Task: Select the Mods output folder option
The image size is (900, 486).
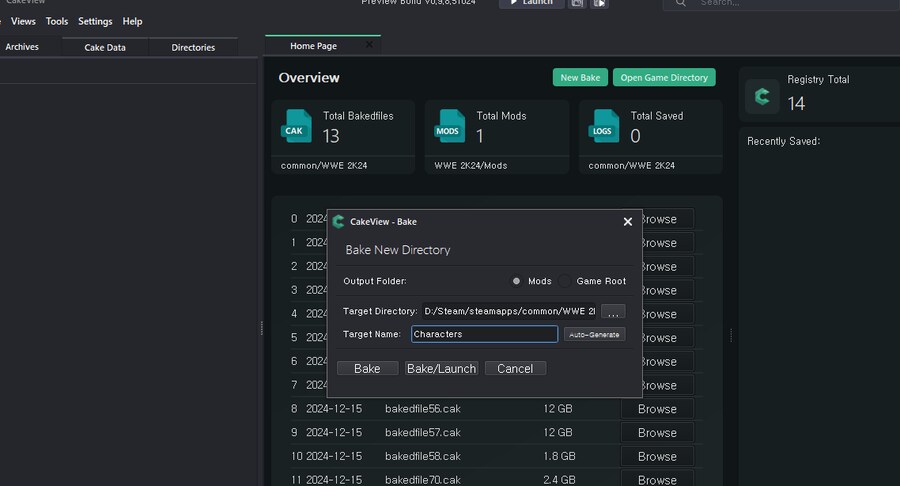Action: coord(517,281)
